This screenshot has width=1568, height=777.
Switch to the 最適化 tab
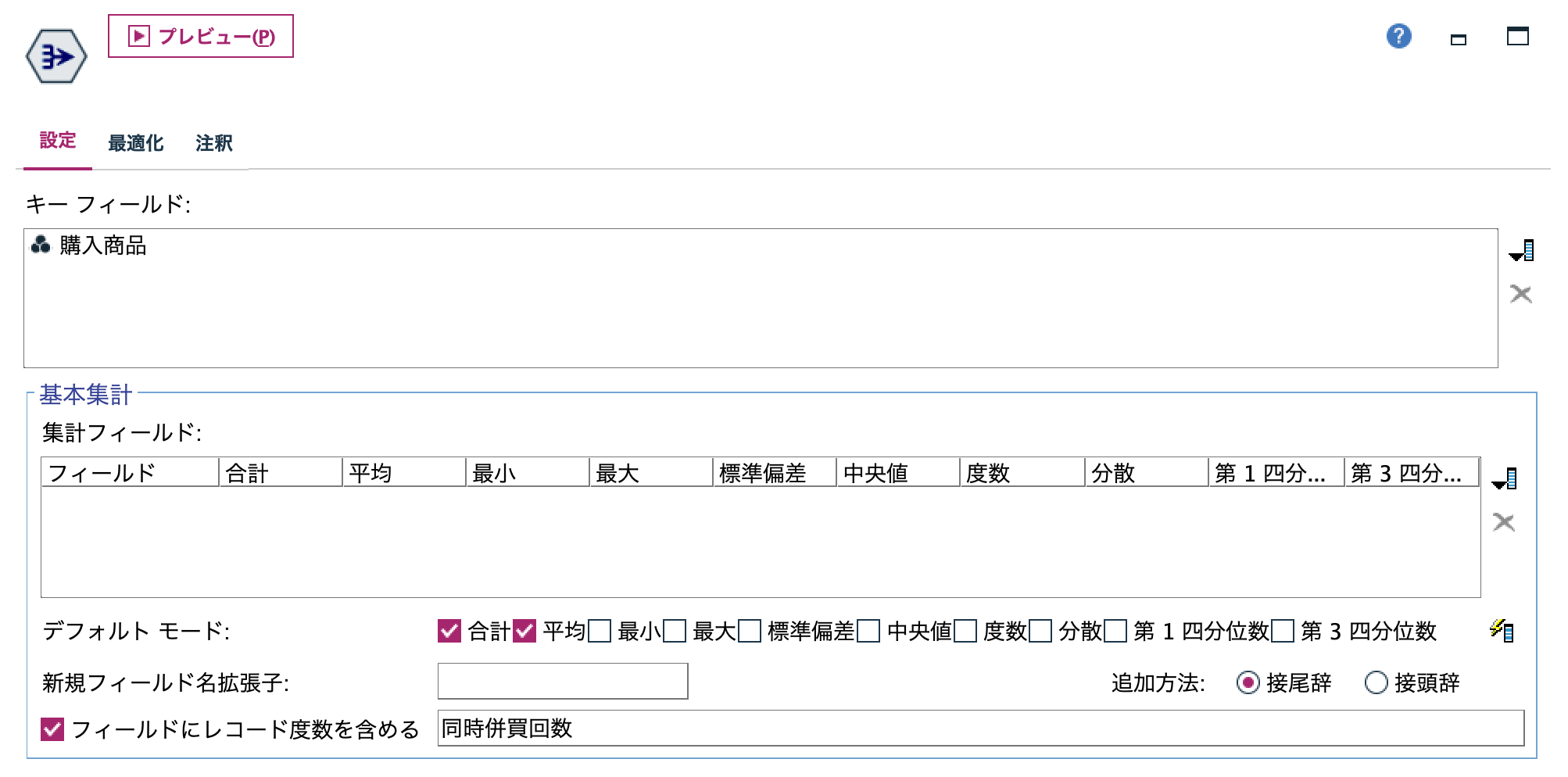(135, 142)
